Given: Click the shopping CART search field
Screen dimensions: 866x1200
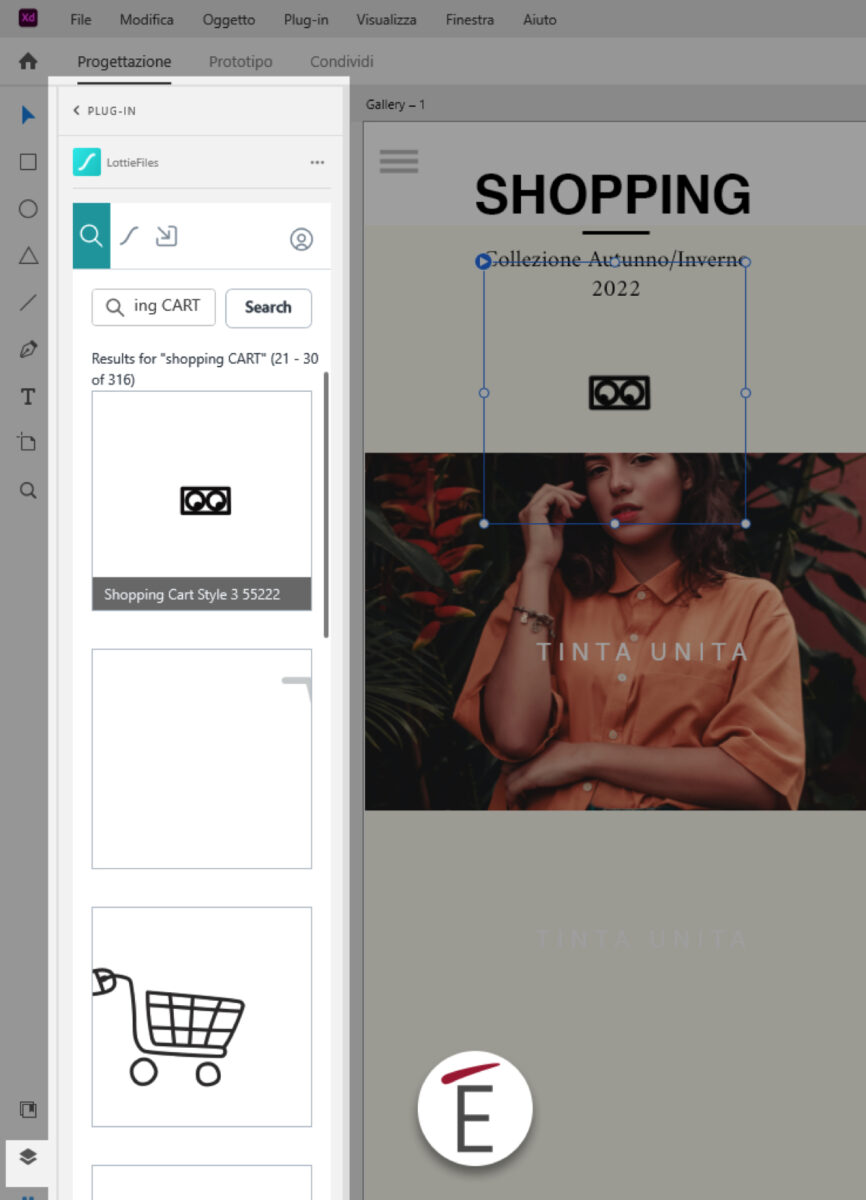Looking at the screenshot, I should tap(153, 307).
